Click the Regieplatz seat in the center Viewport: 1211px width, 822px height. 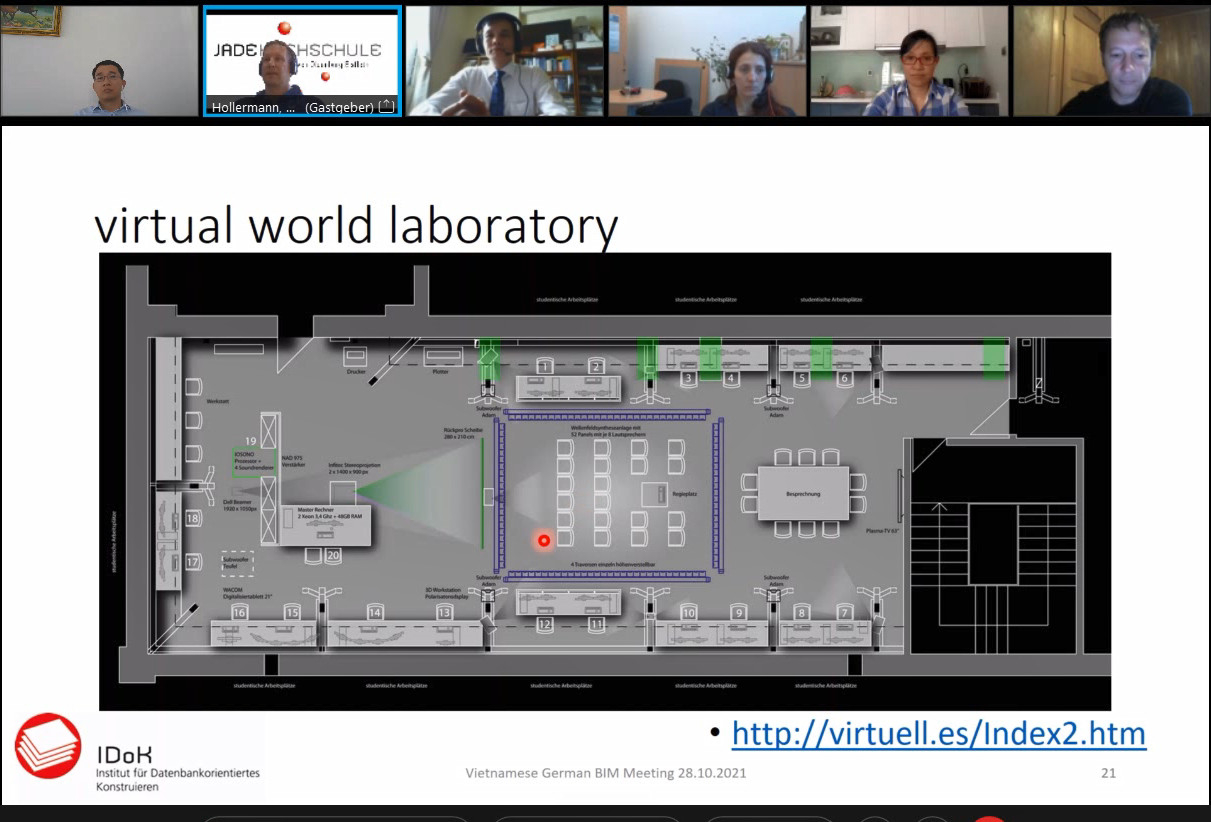(658, 493)
